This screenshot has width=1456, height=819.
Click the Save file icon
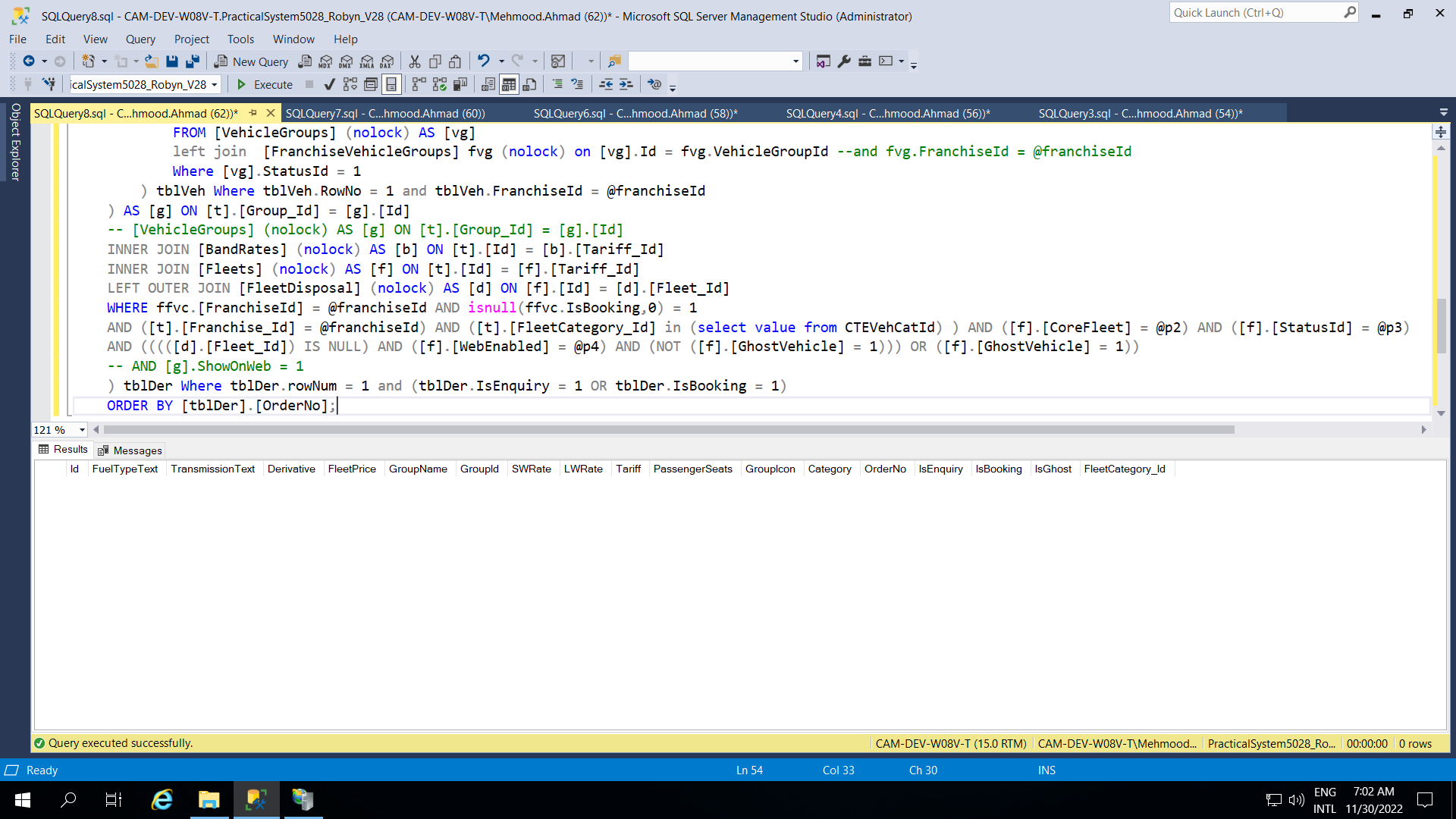point(172,61)
